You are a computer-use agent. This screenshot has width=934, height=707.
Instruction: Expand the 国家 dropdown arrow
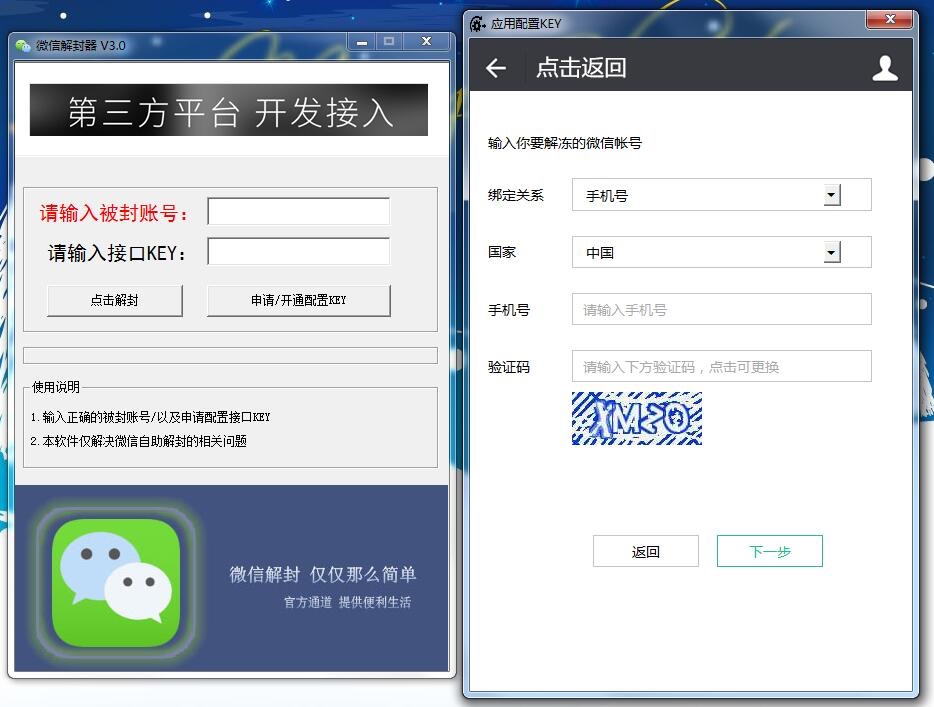point(832,252)
